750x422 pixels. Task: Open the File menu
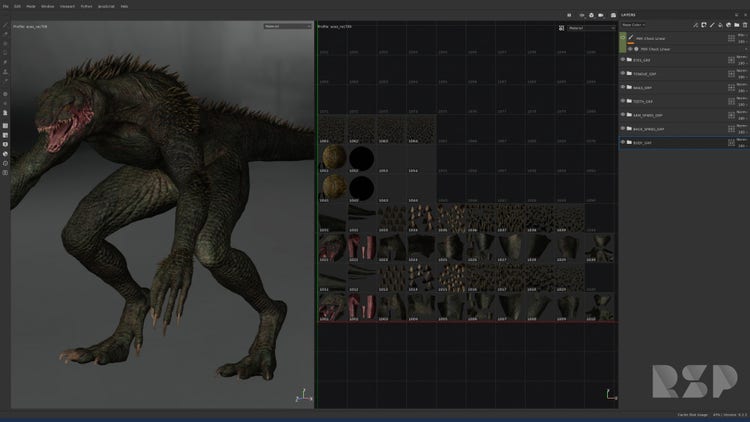click(5, 6)
